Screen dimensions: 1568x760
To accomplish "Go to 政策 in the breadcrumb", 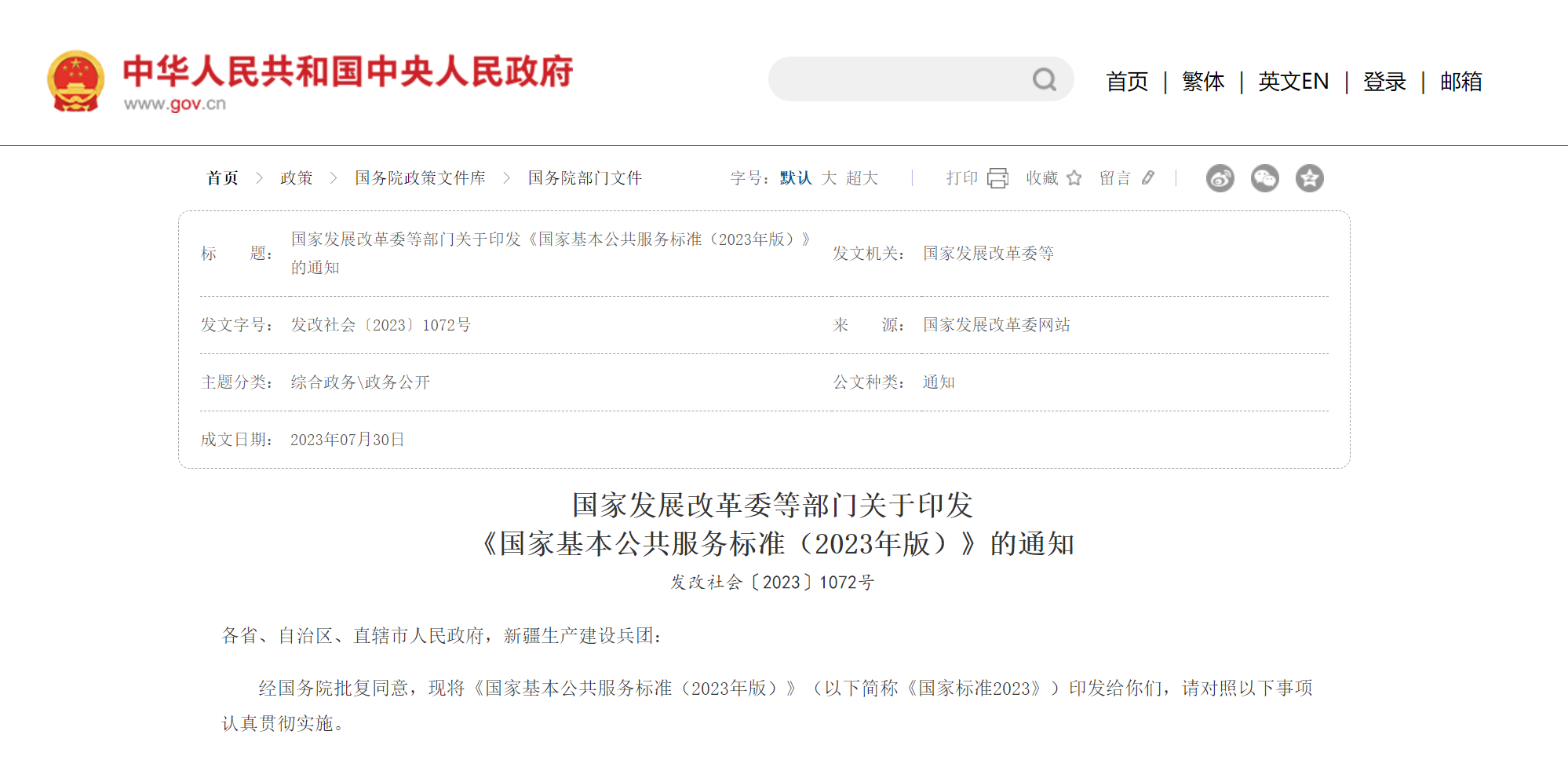I will coord(296,178).
